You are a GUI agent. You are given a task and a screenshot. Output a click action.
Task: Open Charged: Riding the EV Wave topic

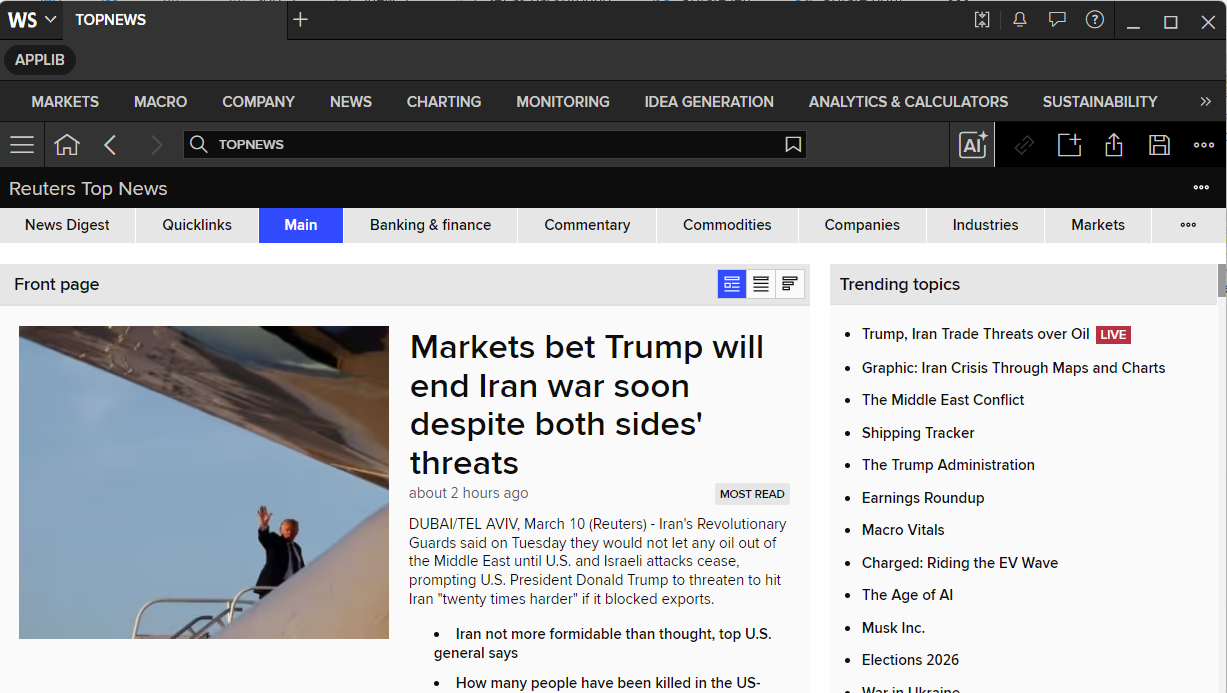tap(960, 563)
